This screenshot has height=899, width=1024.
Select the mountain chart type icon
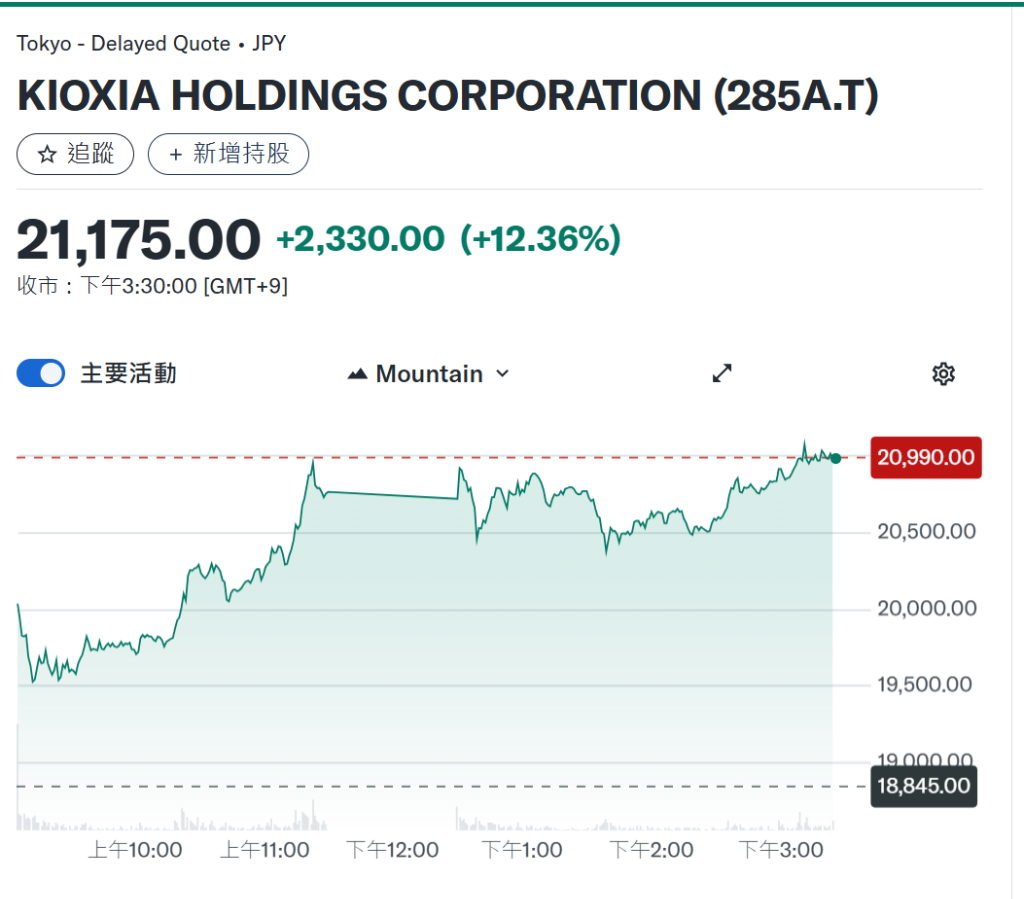coord(358,373)
